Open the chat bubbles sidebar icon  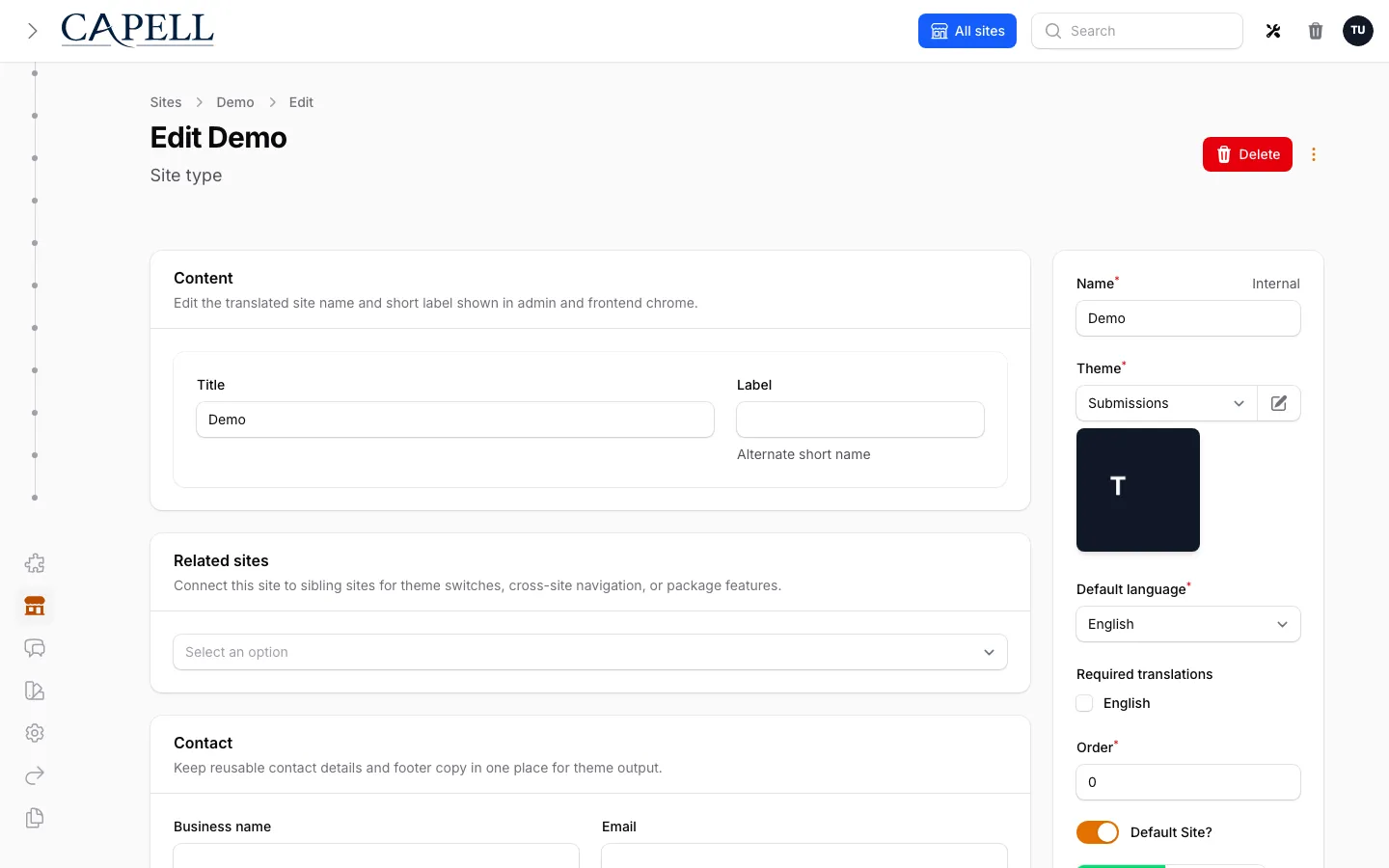coord(35,648)
